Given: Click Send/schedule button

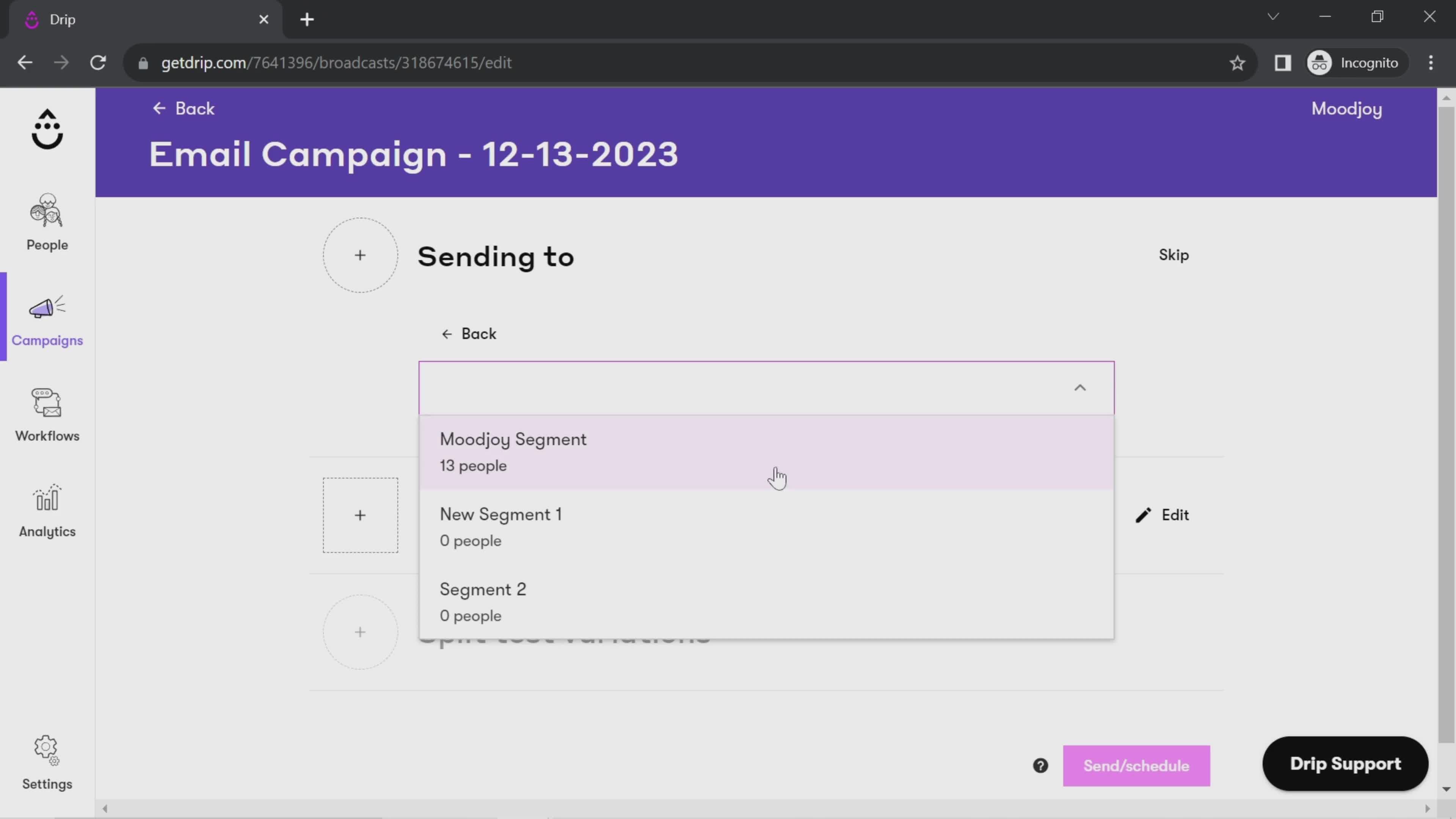Looking at the screenshot, I should coord(1136,765).
